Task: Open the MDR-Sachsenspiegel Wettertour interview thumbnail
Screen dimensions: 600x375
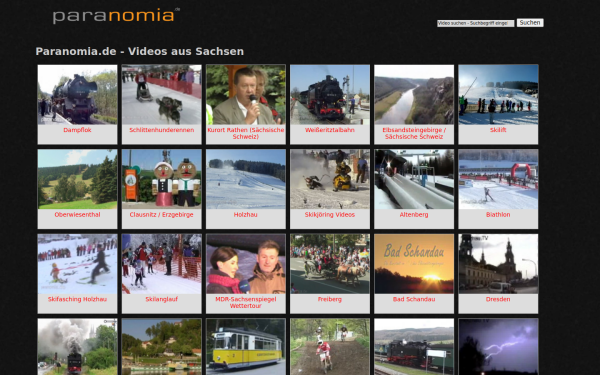Action: [246, 264]
